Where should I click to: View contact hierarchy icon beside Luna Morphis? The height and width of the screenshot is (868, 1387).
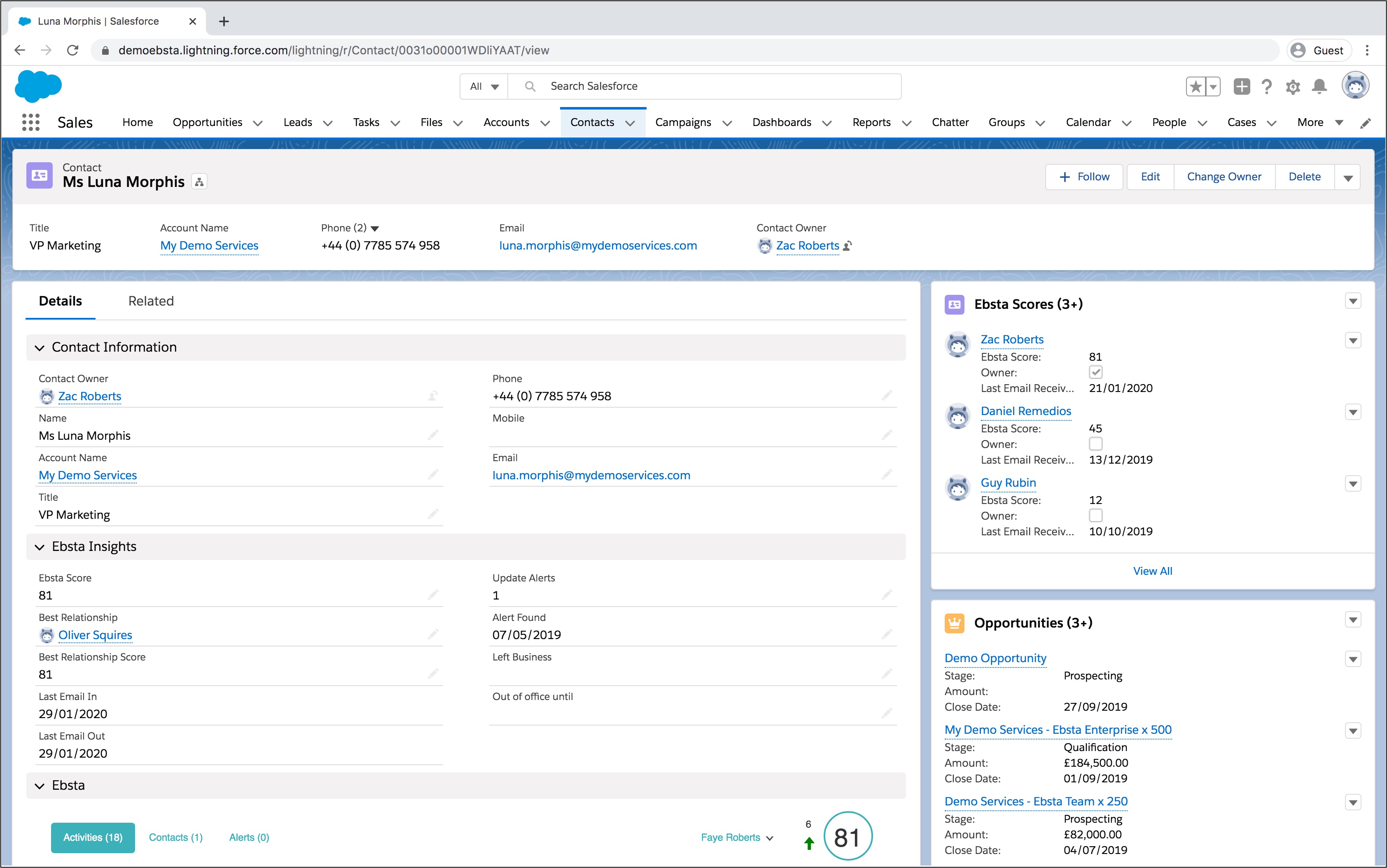point(199,182)
